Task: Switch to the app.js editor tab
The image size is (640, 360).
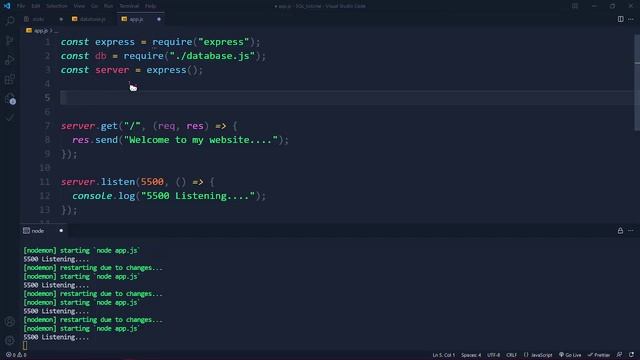Action: pos(137,19)
